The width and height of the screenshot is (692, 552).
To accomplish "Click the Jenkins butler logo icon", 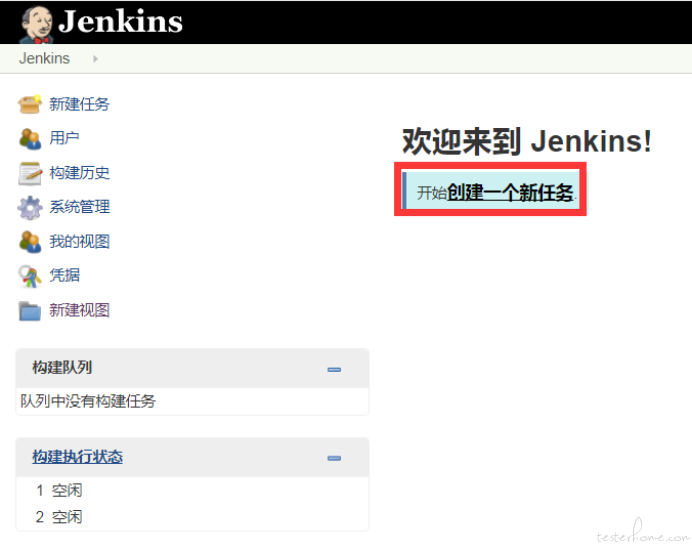I will [36, 24].
